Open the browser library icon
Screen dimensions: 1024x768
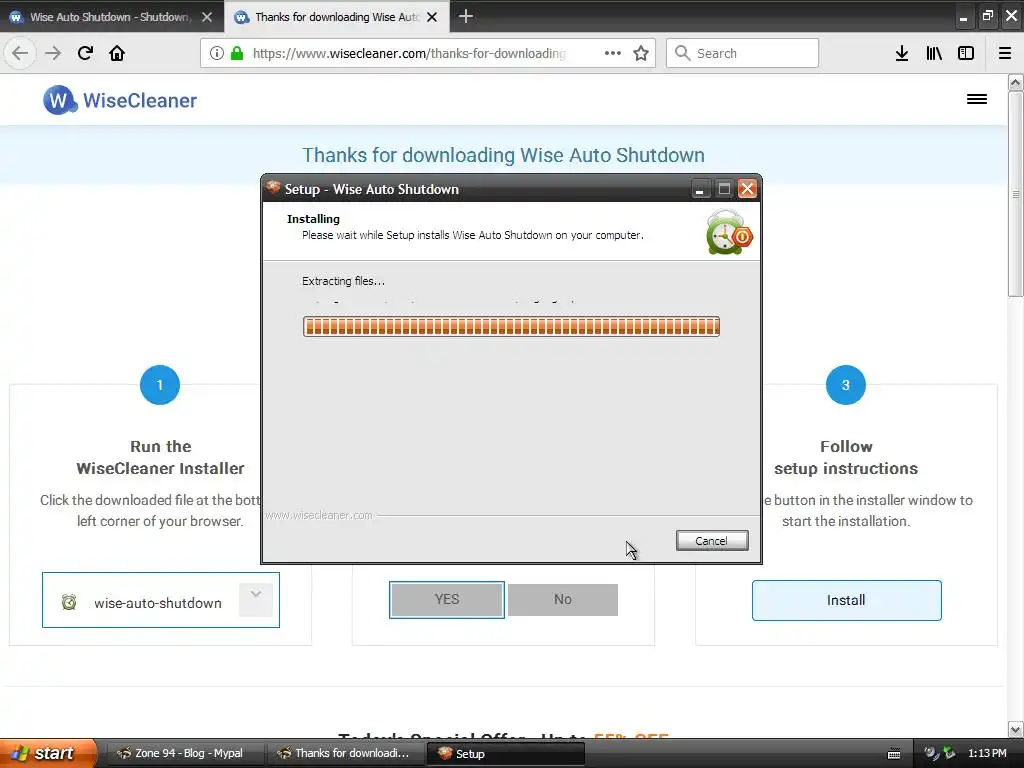pyautogui.click(x=934, y=53)
